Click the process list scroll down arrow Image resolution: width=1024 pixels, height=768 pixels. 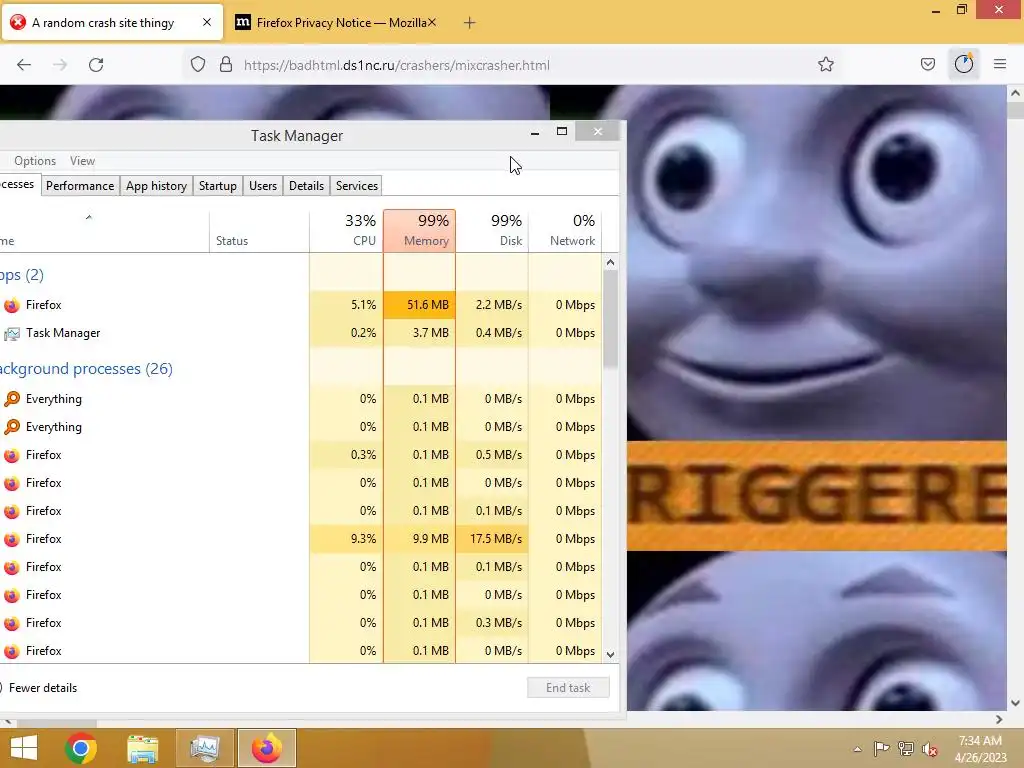pyautogui.click(x=610, y=654)
